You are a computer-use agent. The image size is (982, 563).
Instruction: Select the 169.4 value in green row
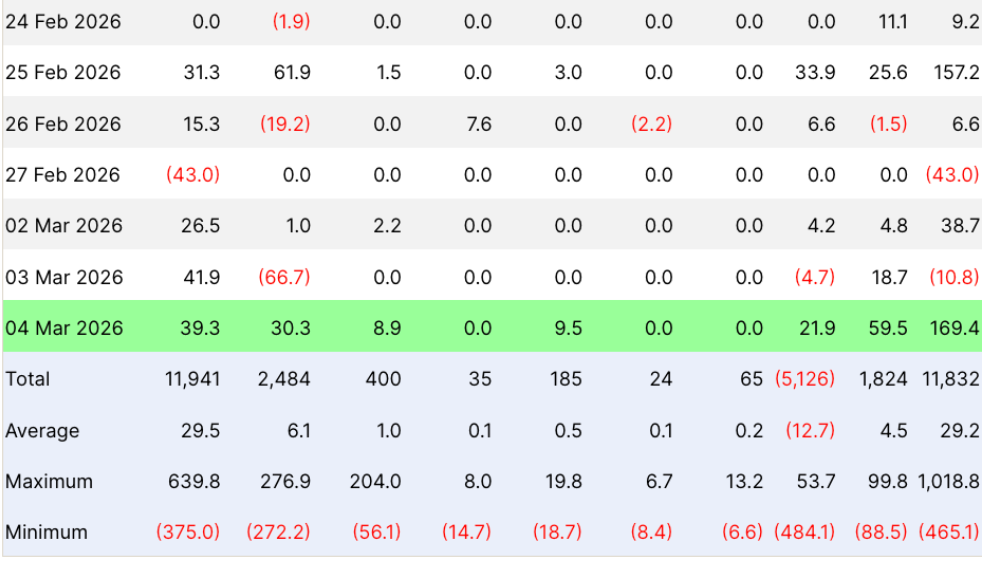(x=954, y=328)
